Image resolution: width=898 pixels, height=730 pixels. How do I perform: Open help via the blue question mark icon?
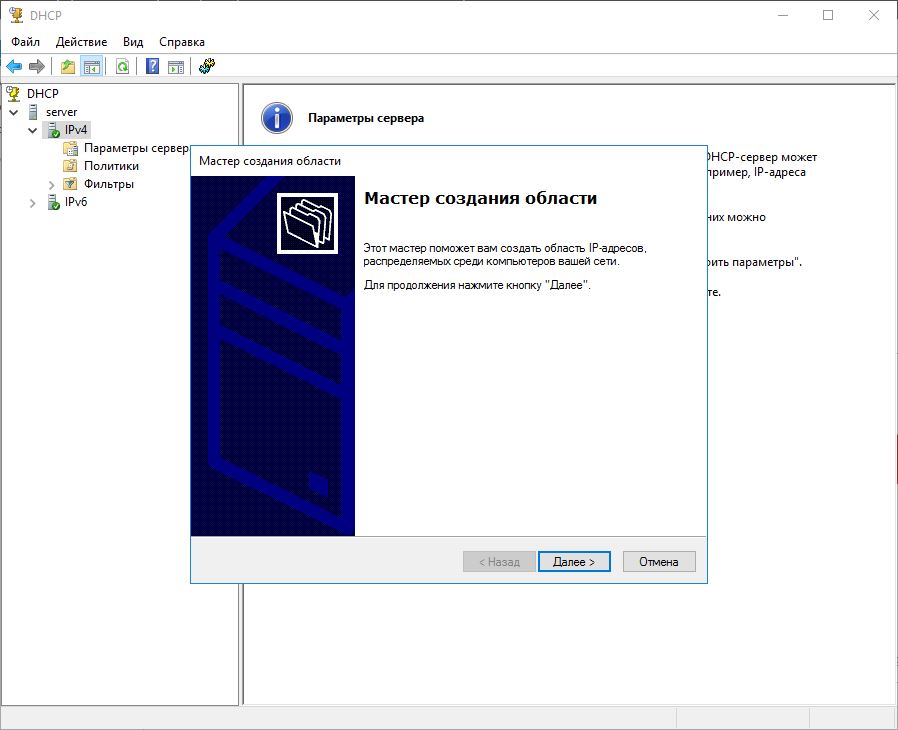click(152, 67)
